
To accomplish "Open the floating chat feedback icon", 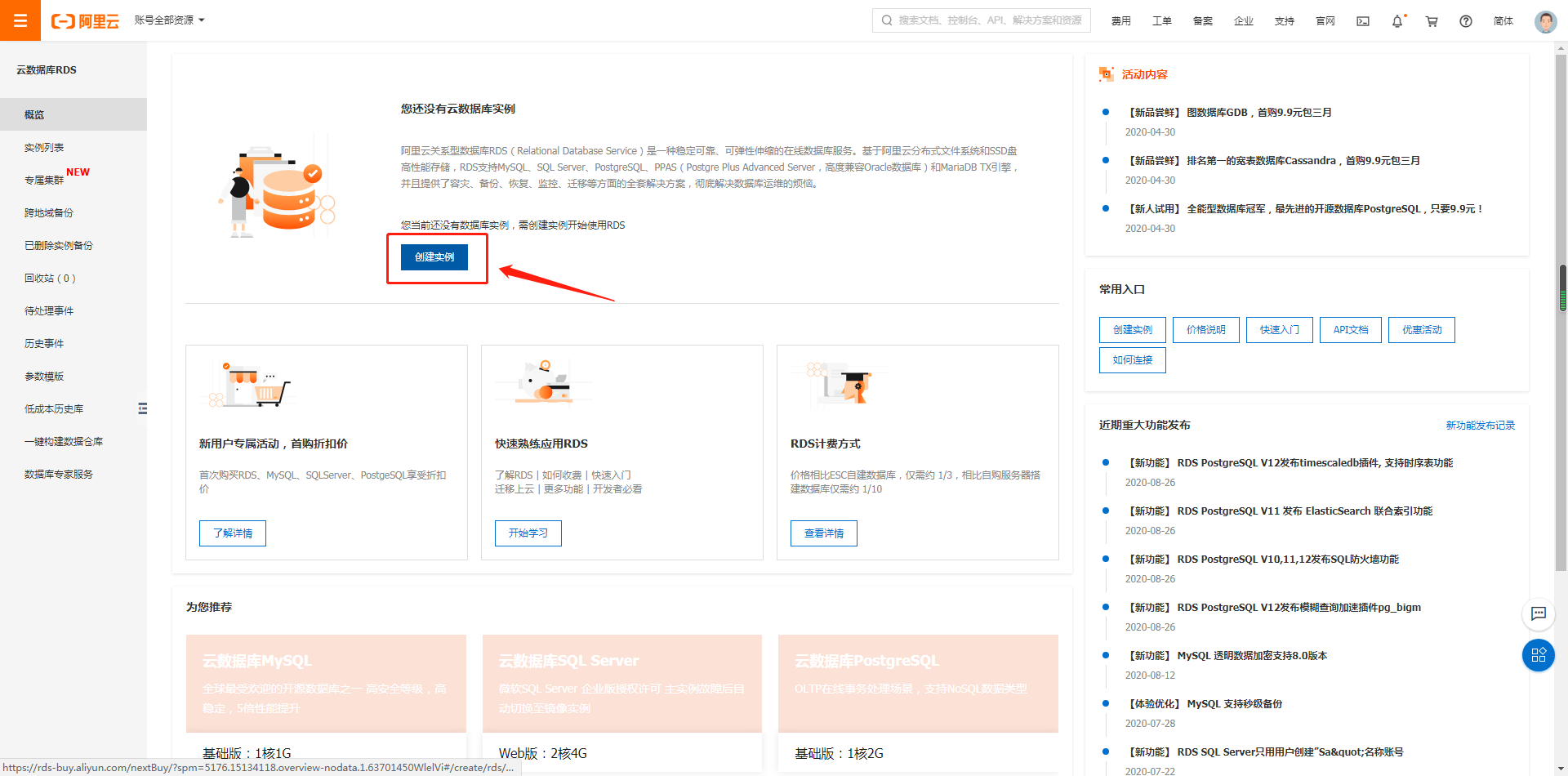I will point(1539,613).
